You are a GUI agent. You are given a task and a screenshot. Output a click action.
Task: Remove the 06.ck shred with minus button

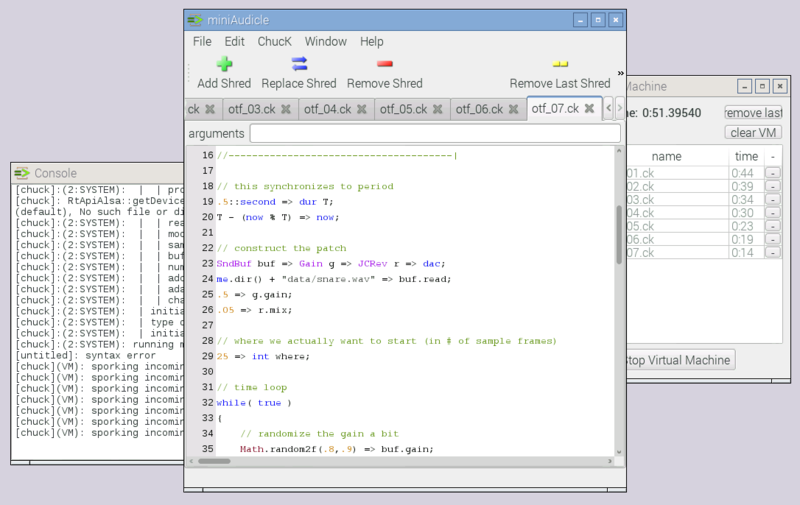pos(772,239)
